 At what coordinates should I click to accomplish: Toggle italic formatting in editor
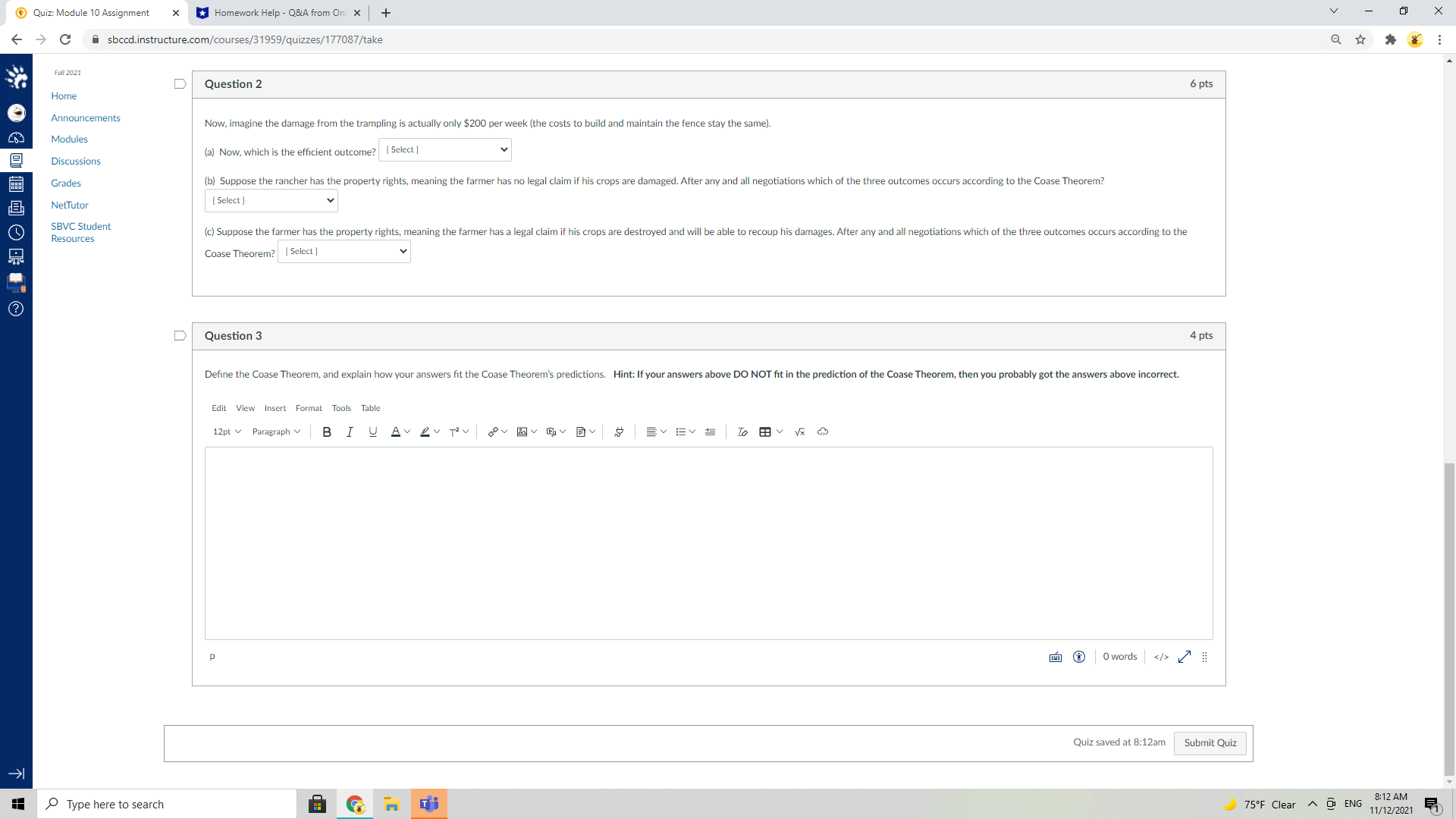tap(350, 431)
